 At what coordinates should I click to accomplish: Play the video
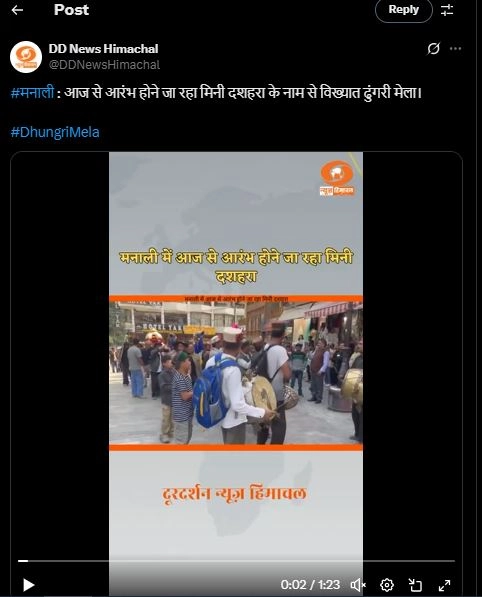pos(29,585)
